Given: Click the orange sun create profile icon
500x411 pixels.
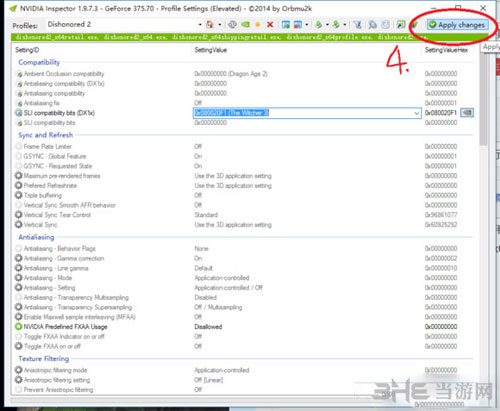Looking at the screenshot, I should (x=258, y=25).
